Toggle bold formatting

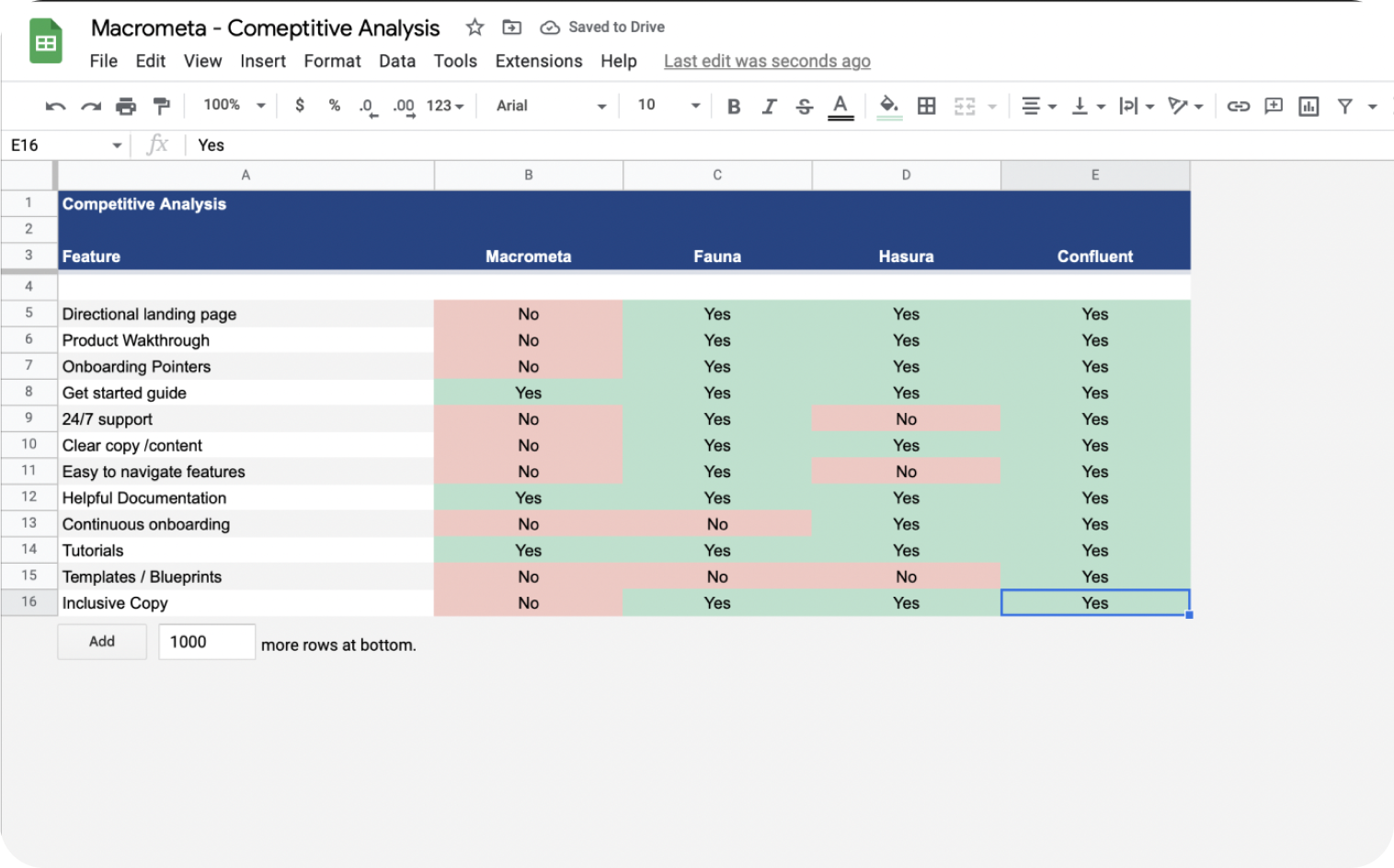(x=734, y=107)
